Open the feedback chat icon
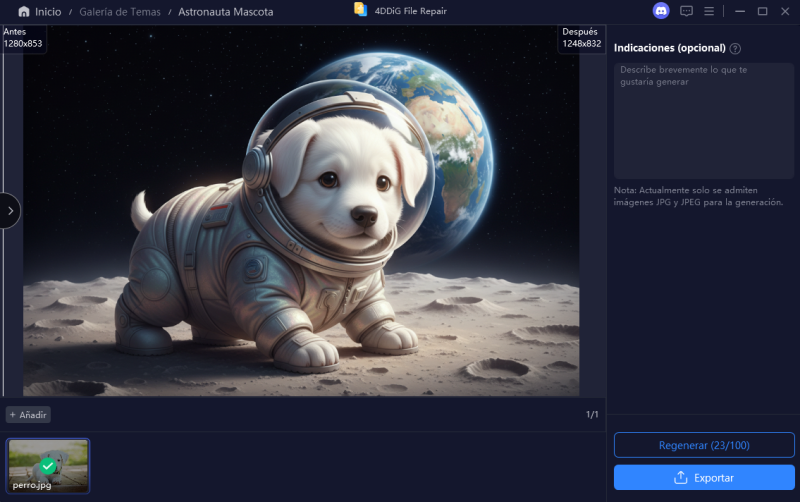Viewport: 800px width, 502px height. [686, 11]
